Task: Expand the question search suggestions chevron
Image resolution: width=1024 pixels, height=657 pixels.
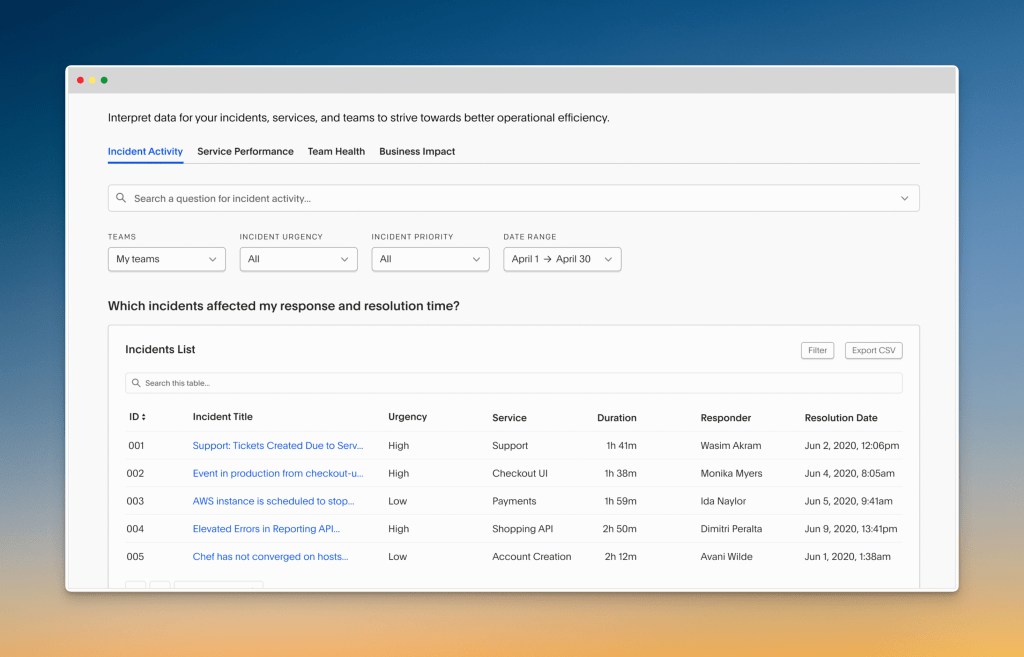Action: tap(904, 197)
